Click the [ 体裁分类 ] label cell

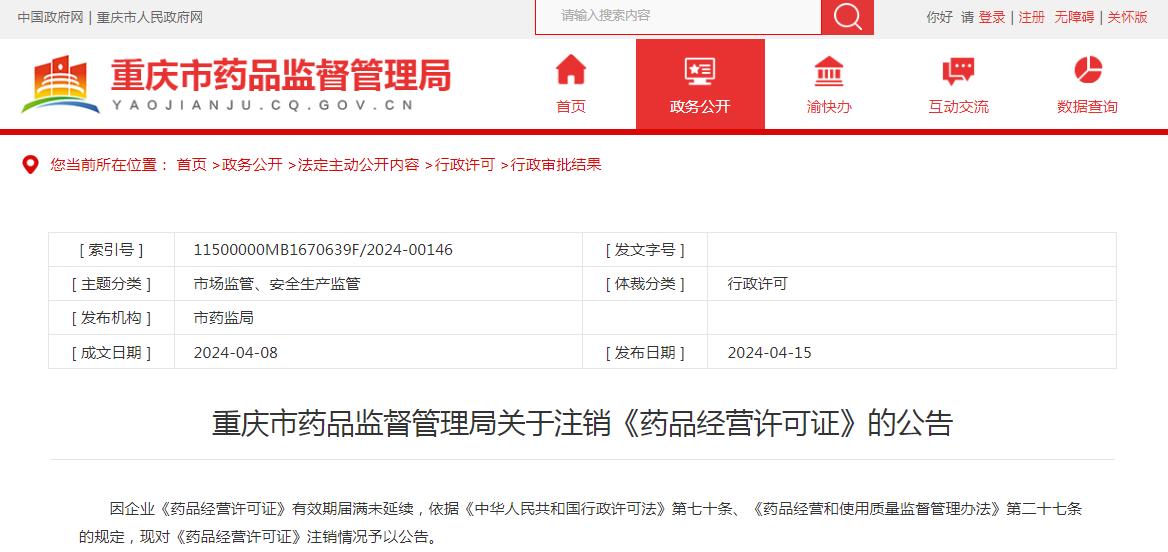pos(645,284)
